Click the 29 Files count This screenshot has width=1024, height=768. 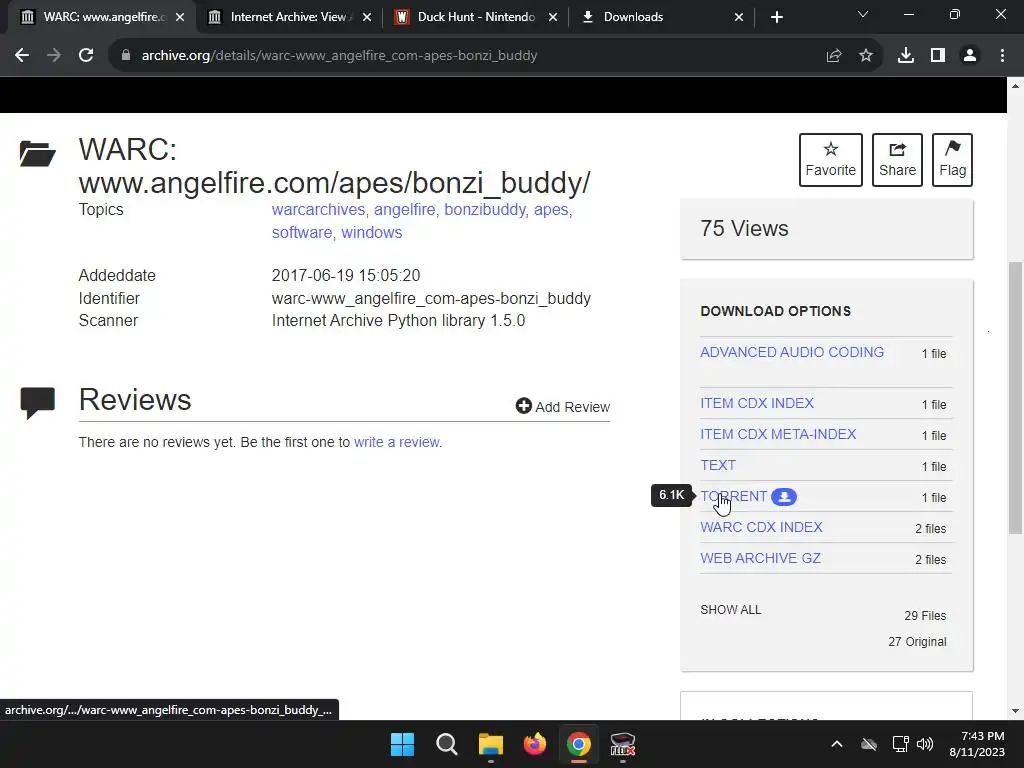925,616
